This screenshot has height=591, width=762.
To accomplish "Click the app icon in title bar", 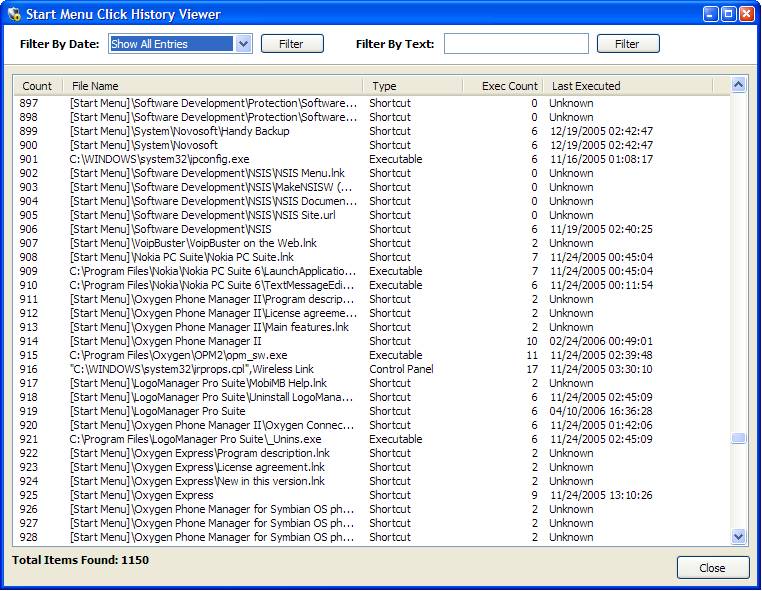I will pyautogui.click(x=14, y=14).
